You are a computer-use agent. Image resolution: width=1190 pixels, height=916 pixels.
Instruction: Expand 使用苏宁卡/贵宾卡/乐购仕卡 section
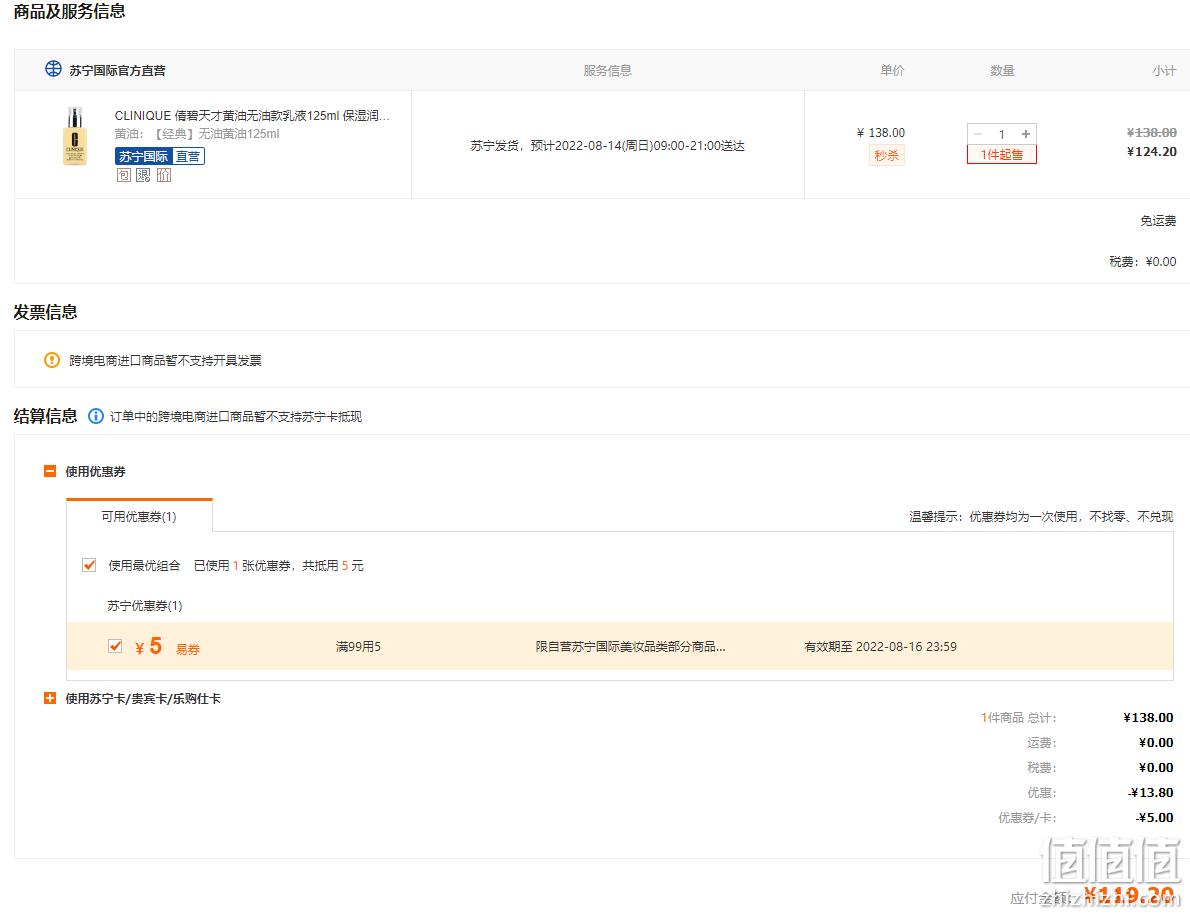pos(50,698)
